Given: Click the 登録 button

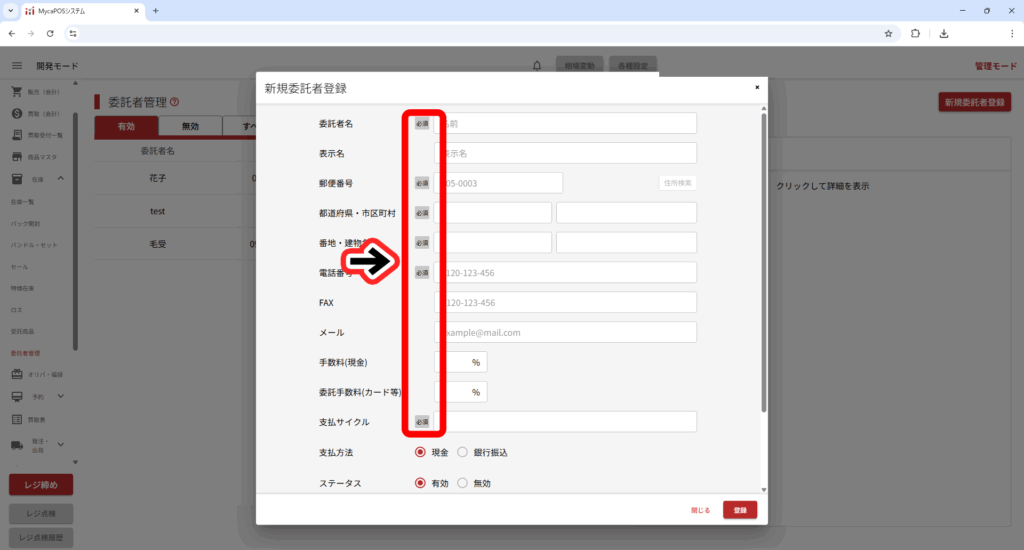Looking at the screenshot, I should 739,510.
